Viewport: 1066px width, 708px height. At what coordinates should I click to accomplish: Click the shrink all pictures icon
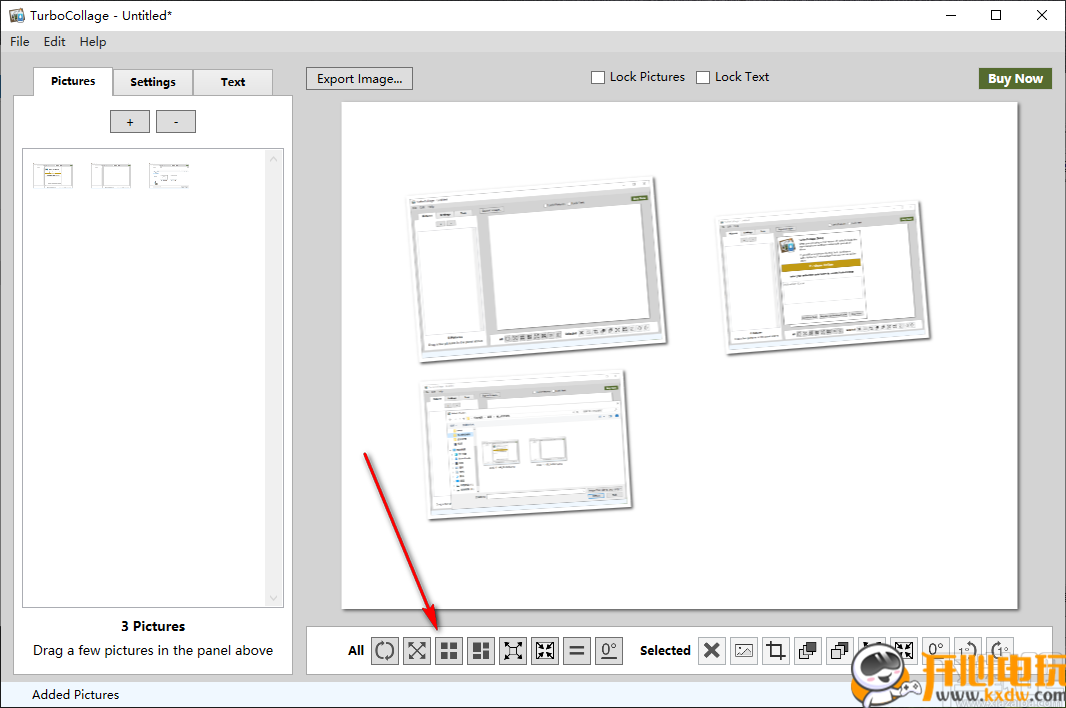point(545,651)
